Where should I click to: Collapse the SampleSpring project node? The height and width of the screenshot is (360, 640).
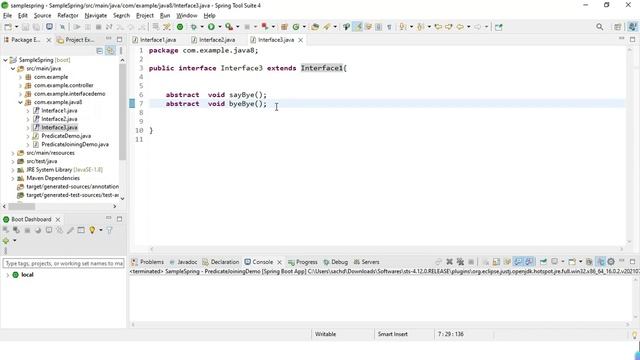click(x=5, y=60)
